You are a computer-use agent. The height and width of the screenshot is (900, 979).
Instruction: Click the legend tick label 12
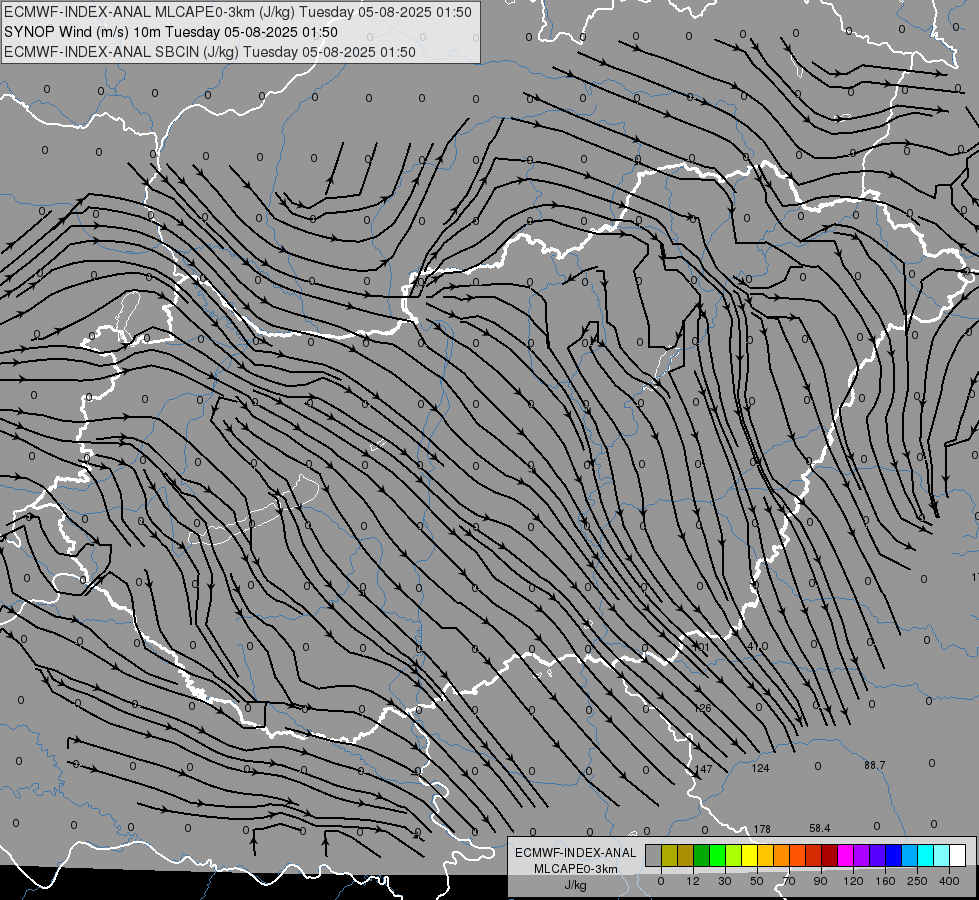coord(693,881)
